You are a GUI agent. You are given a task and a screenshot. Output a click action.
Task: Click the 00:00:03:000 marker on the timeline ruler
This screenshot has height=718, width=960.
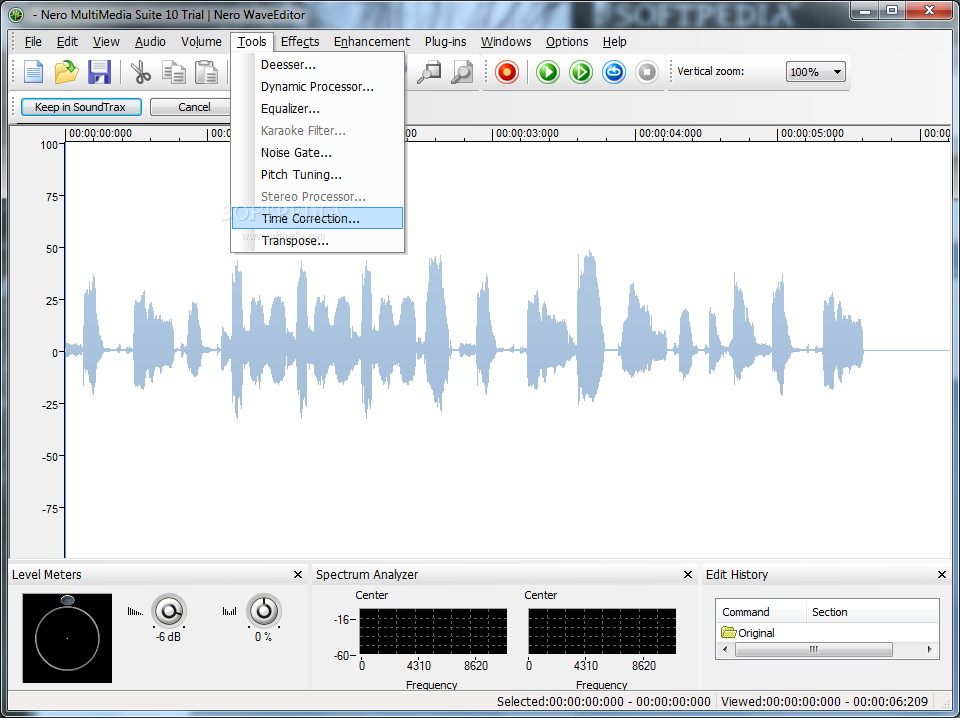[x=527, y=133]
